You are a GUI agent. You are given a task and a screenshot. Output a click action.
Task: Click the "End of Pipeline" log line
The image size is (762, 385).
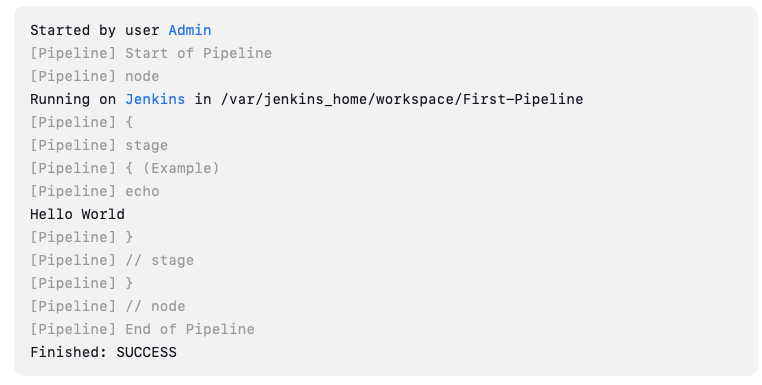(142, 330)
